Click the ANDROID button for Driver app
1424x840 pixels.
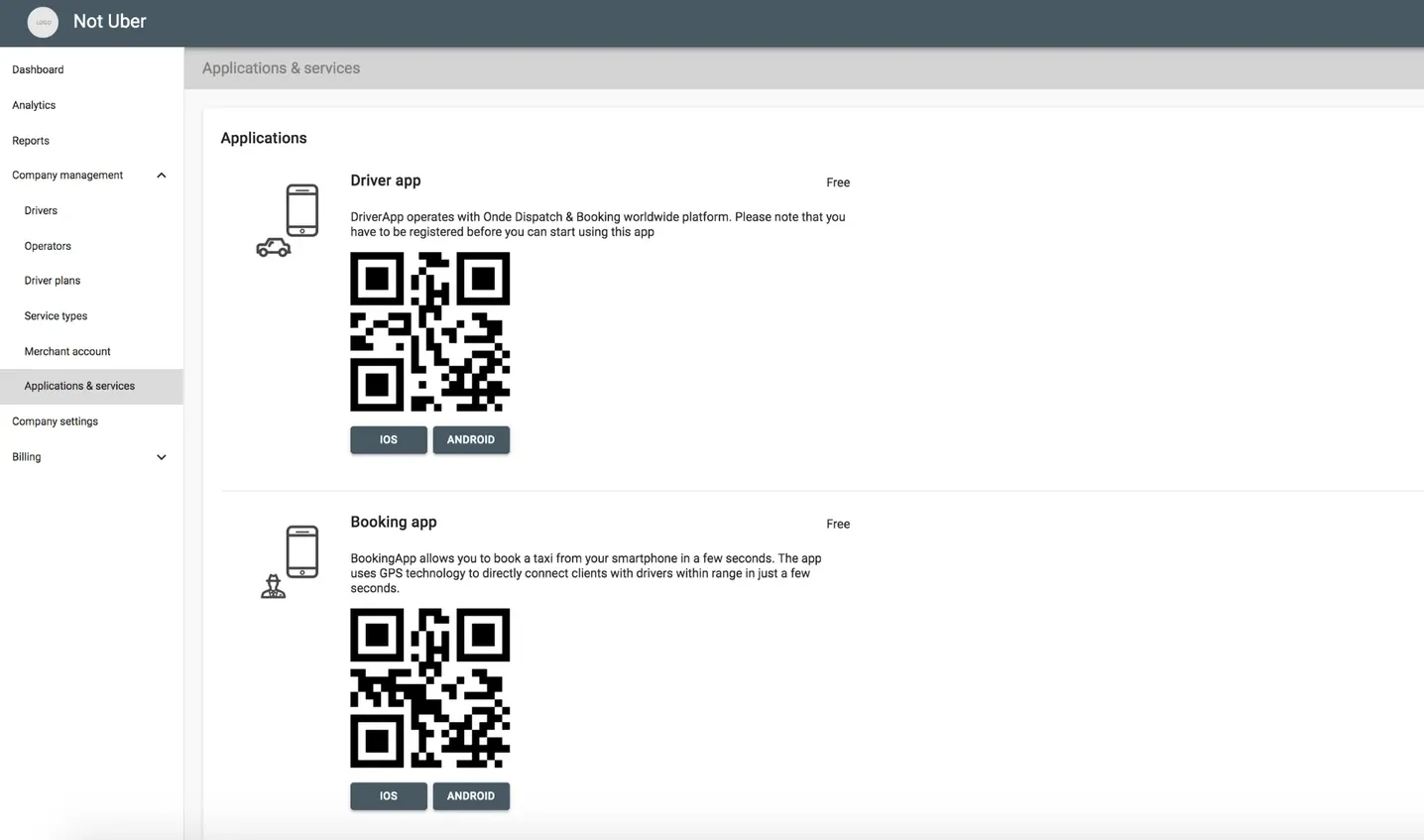471,439
